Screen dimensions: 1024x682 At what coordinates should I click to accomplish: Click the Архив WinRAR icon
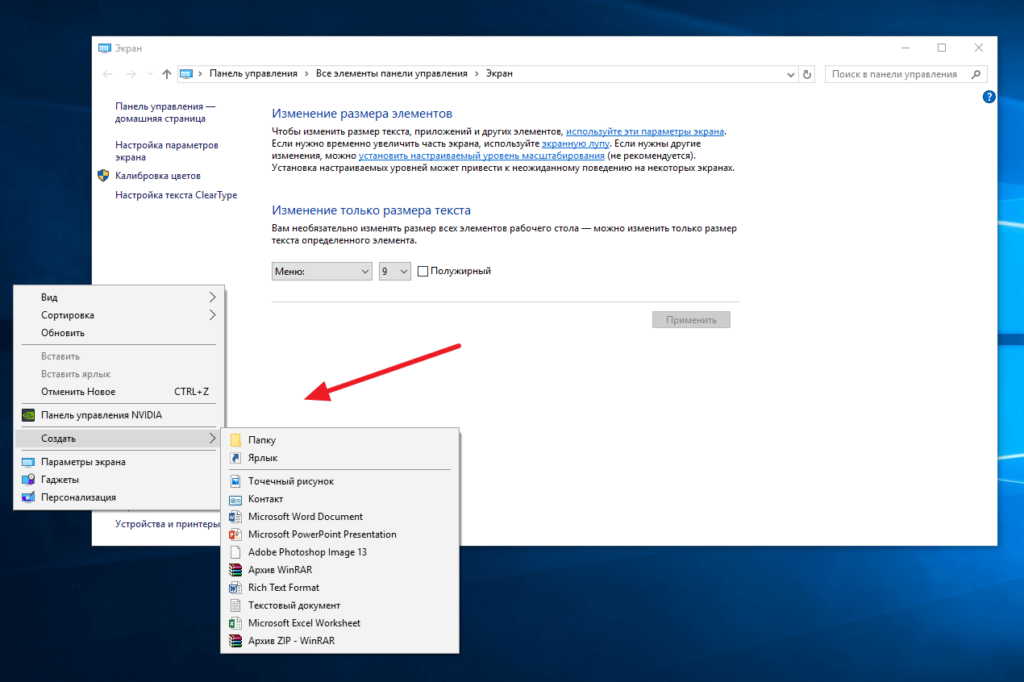236,570
